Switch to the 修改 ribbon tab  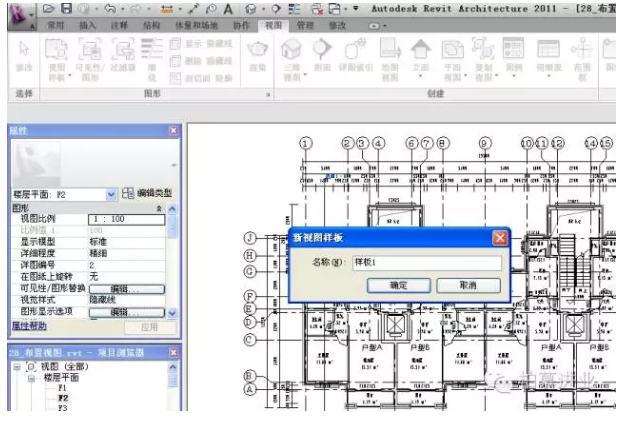click(337, 26)
